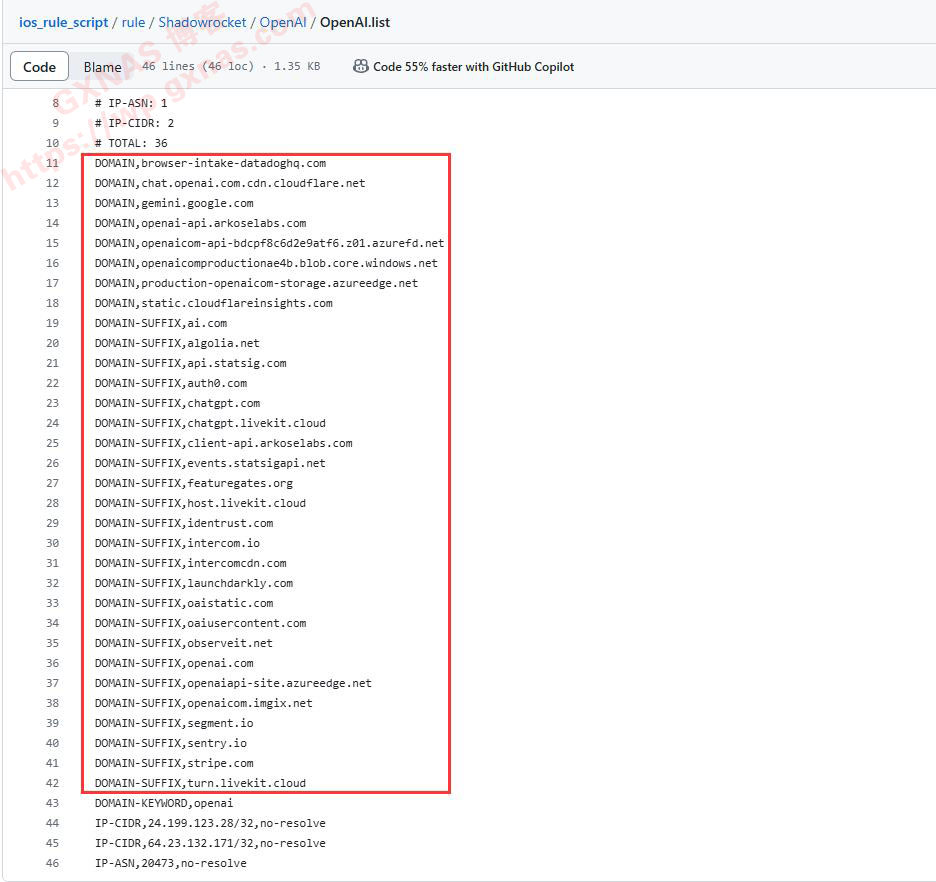Viewport: 936px width, 882px height.
Task: Go to the rule folder breadcrumb
Action: click(x=133, y=22)
